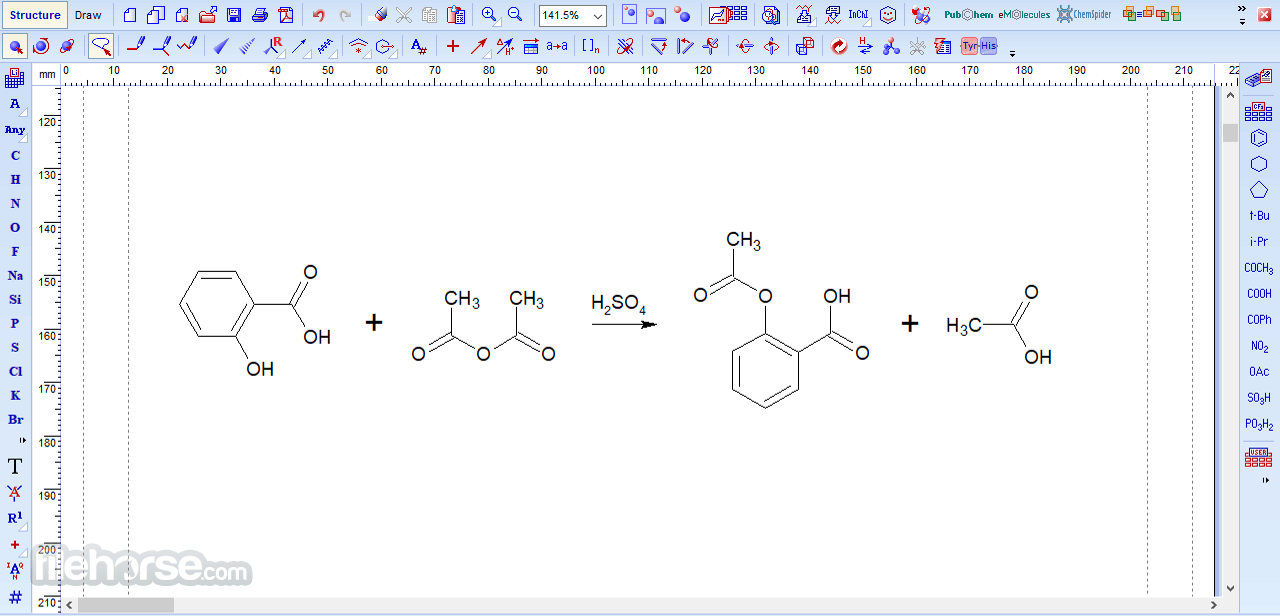Choose the Lasso selection tool
Screen dimensions: 1280x616
click(100, 46)
